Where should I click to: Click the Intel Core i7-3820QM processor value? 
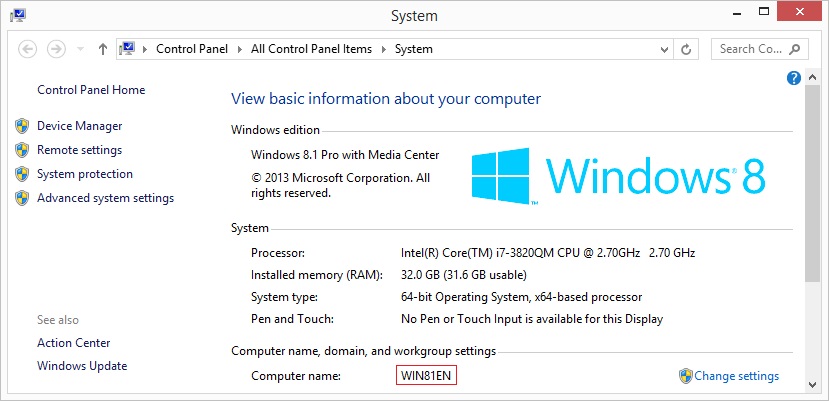point(548,253)
